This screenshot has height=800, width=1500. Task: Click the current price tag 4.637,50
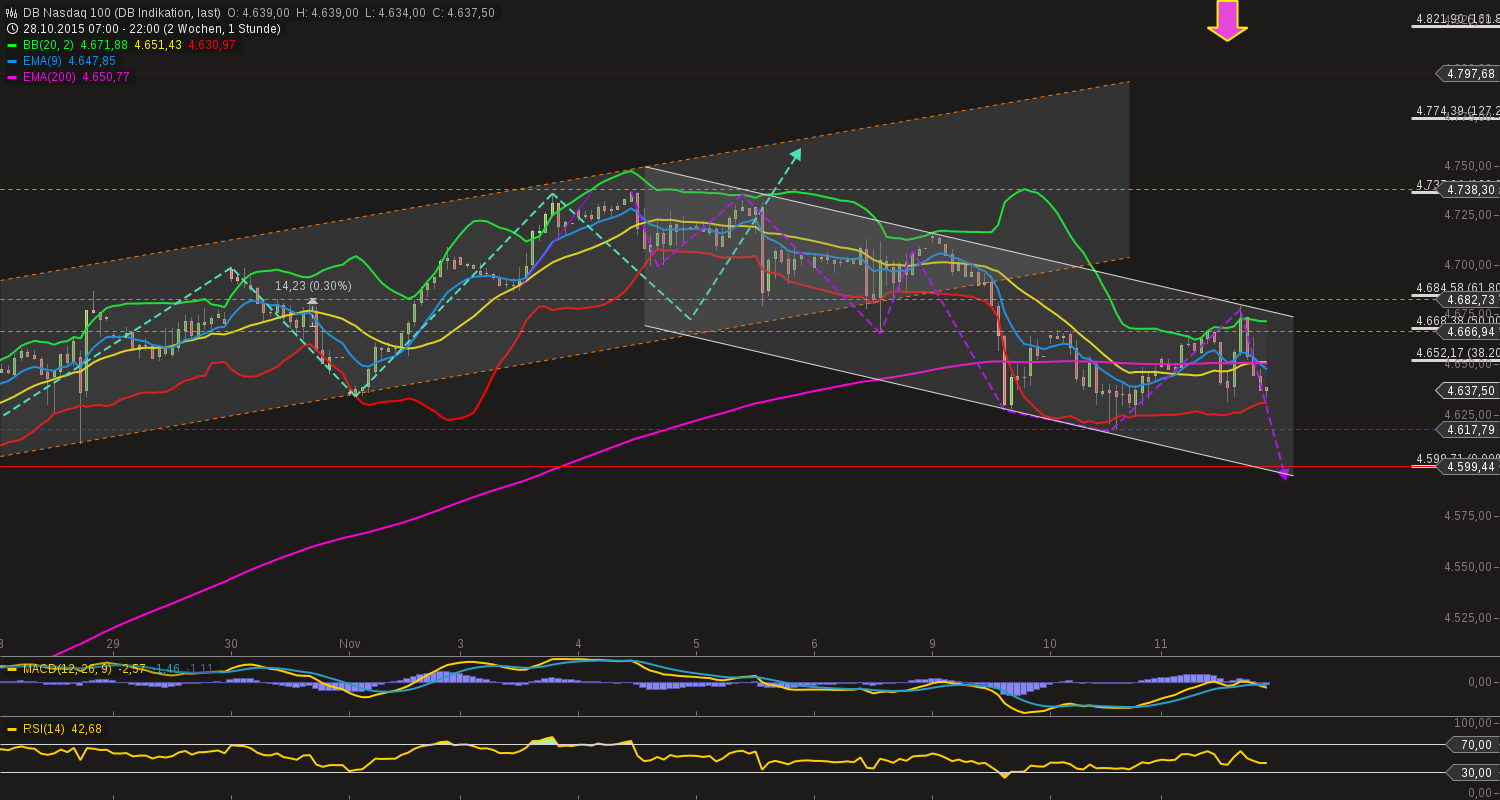(1467, 390)
